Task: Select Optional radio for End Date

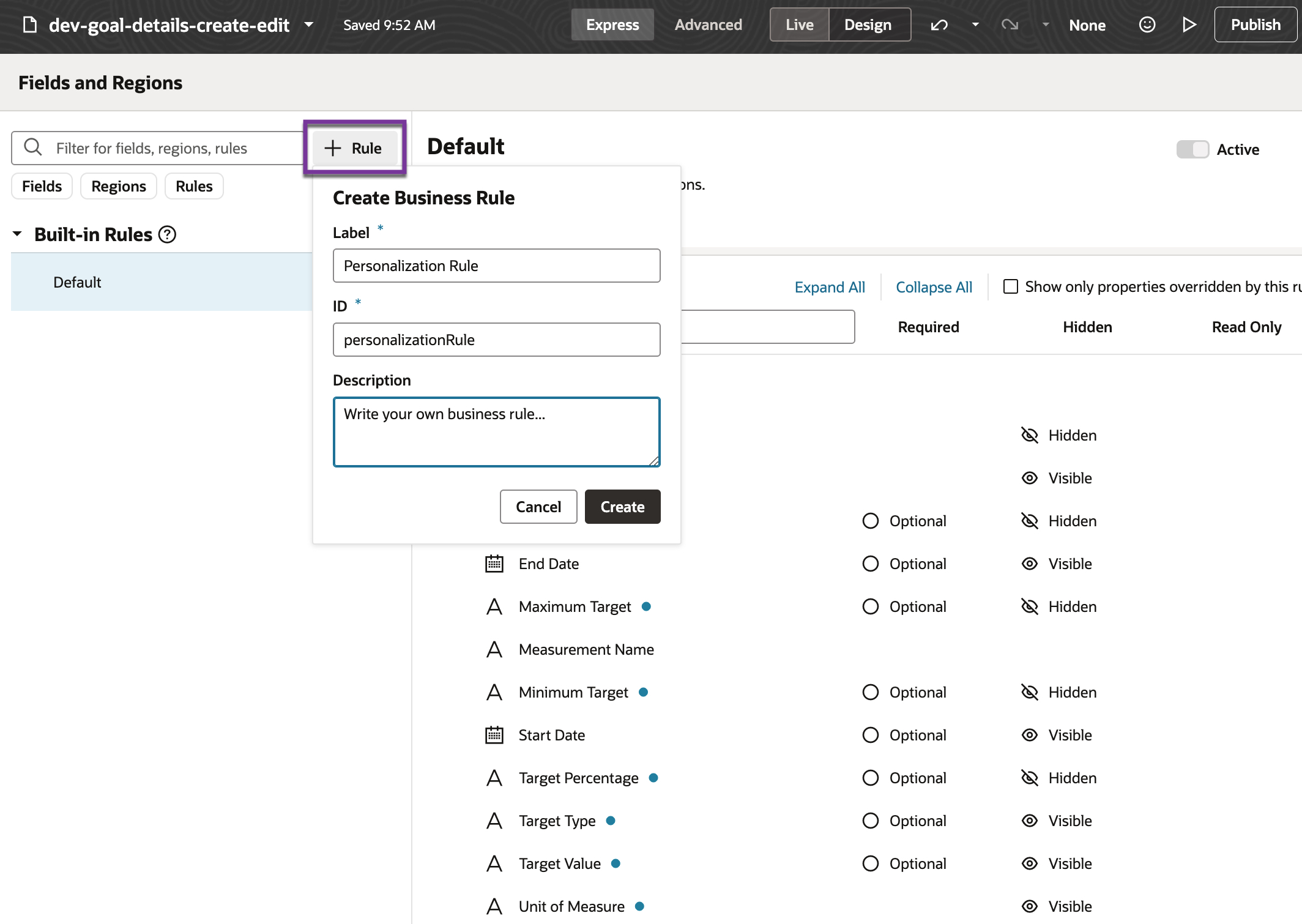Action: coord(870,564)
